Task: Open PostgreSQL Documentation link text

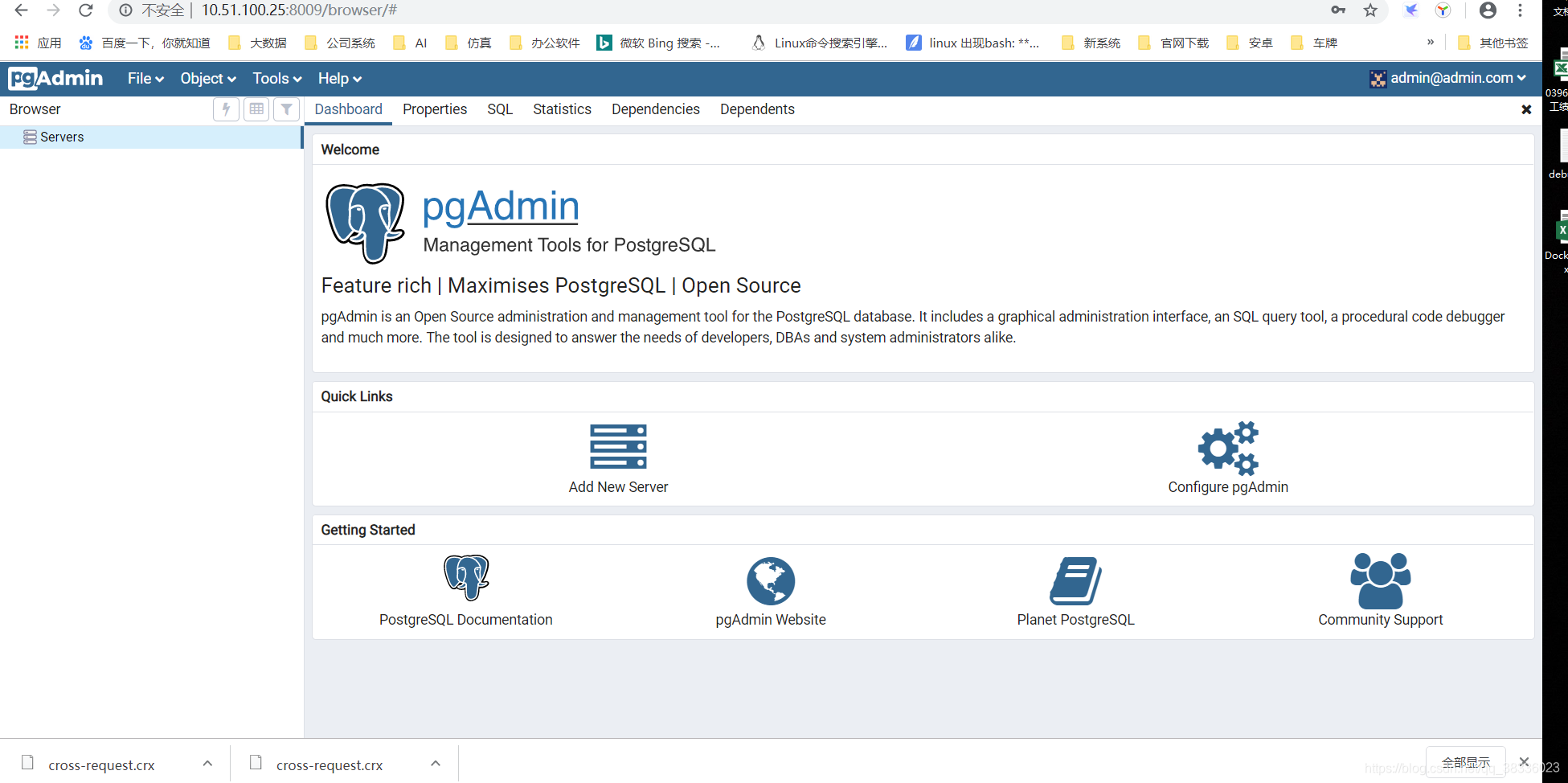Action: [x=466, y=620]
